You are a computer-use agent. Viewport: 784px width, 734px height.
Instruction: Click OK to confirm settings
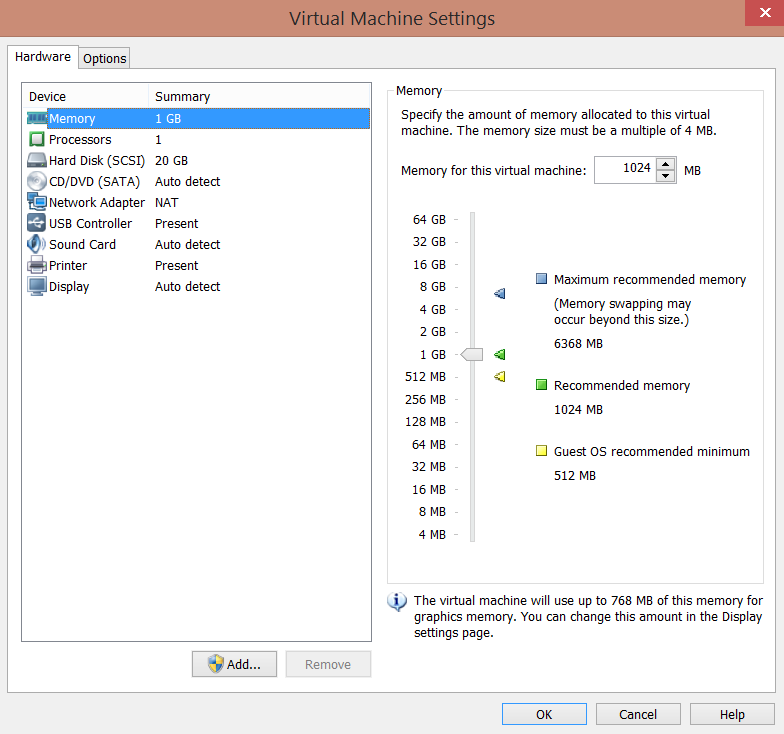tap(544, 714)
